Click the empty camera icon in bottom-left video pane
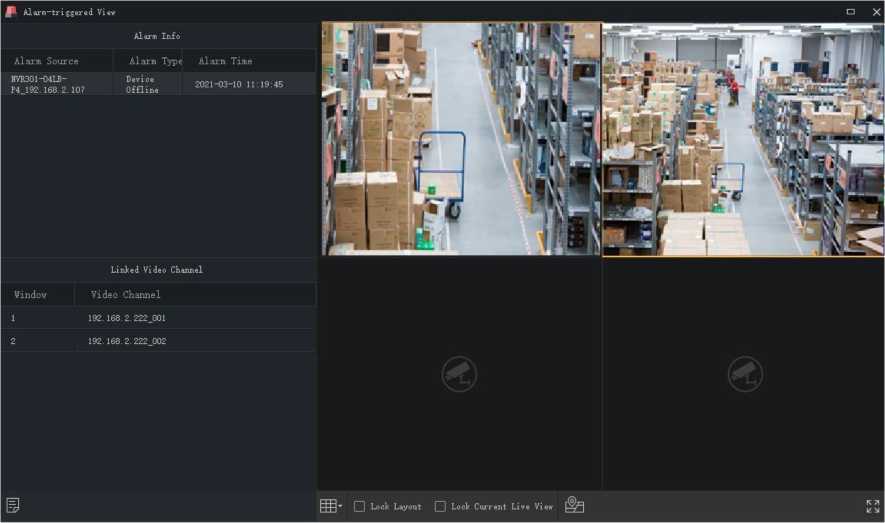Screen dimensions: 885x523 (x=459, y=374)
